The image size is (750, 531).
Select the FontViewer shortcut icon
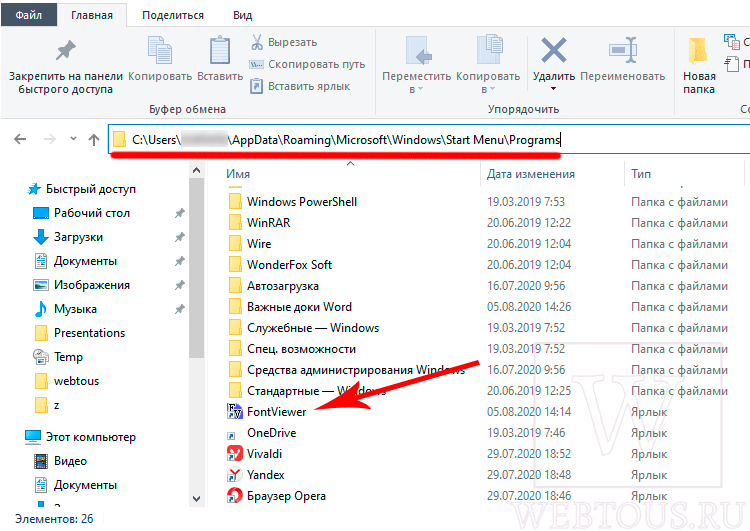pyautogui.click(x=234, y=411)
